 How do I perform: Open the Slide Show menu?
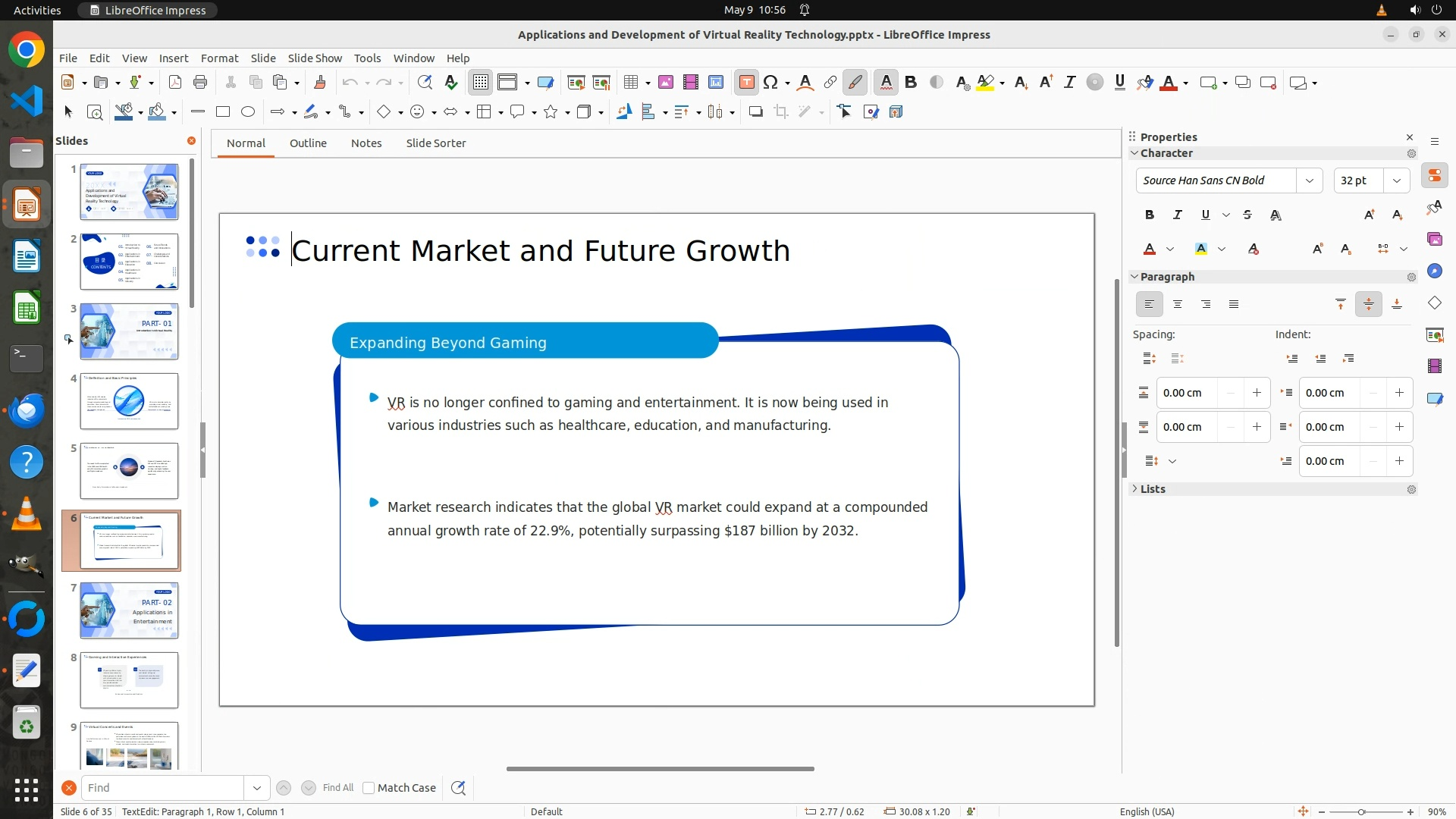315,58
